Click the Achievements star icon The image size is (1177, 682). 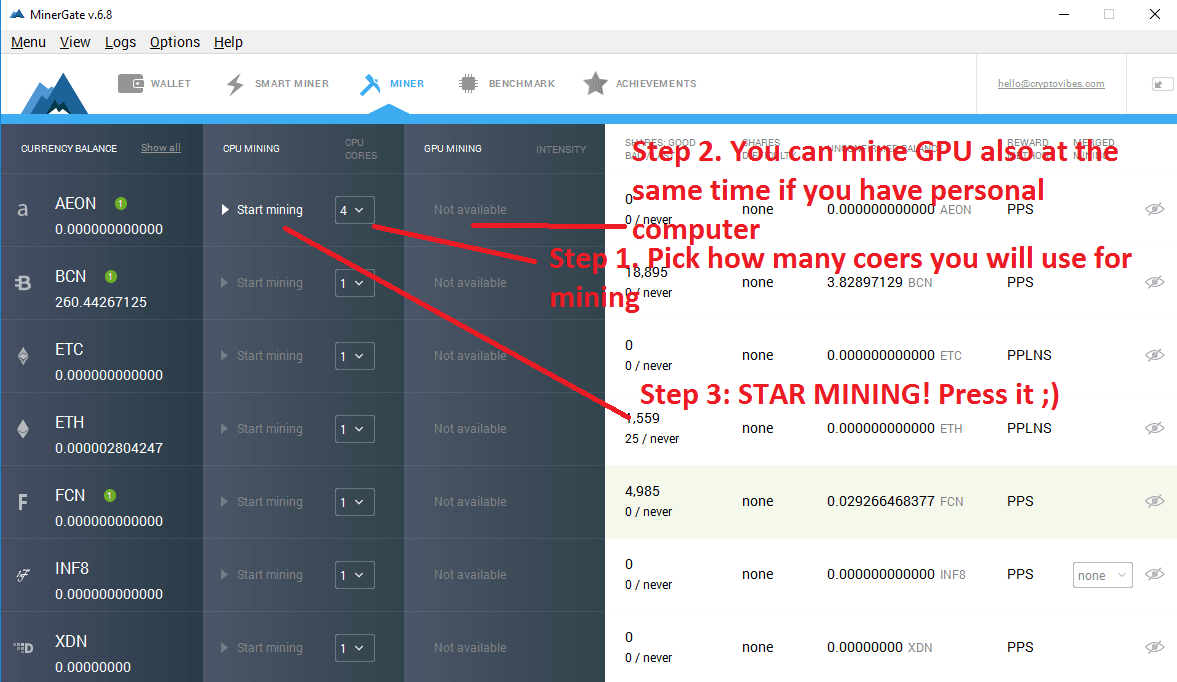coord(595,83)
